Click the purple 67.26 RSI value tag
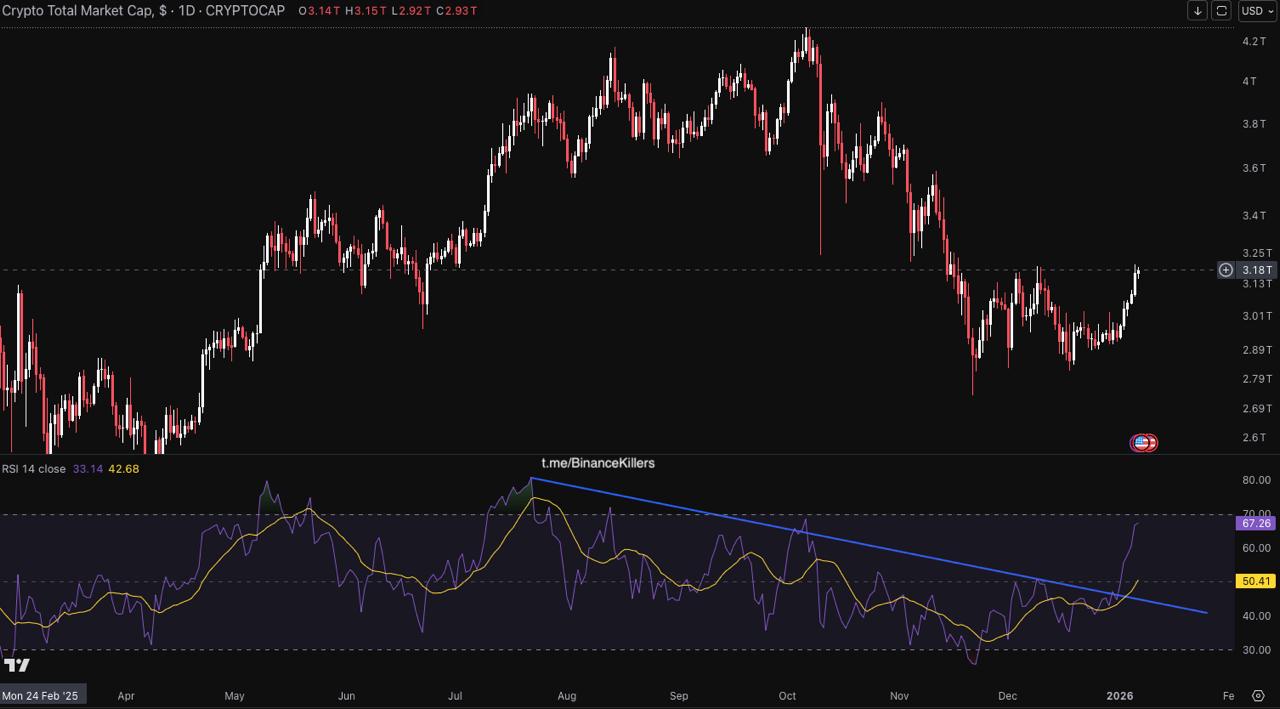This screenshot has height=709, width=1280. click(1255, 523)
